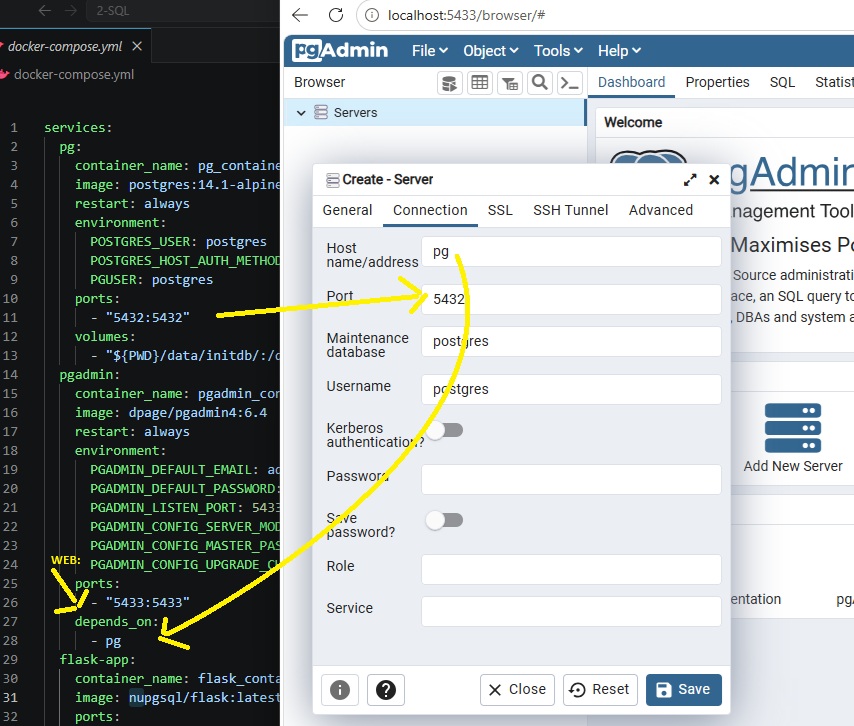Click the pgAdmin logo
This screenshot has width=854, height=726.
tap(340, 51)
